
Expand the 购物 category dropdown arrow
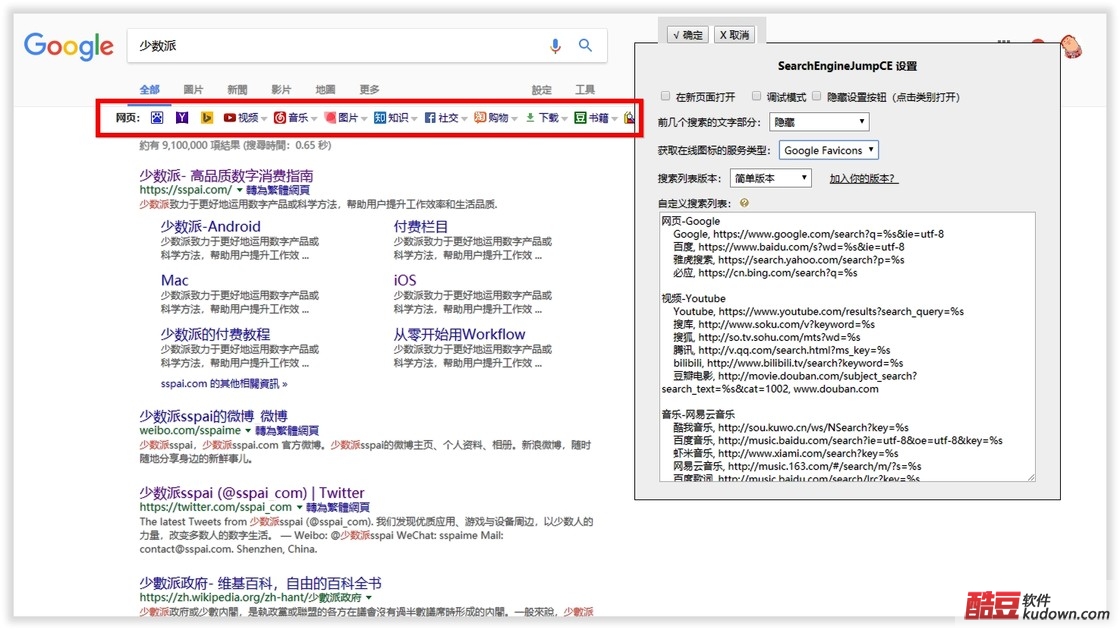click(x=514, y=119)
